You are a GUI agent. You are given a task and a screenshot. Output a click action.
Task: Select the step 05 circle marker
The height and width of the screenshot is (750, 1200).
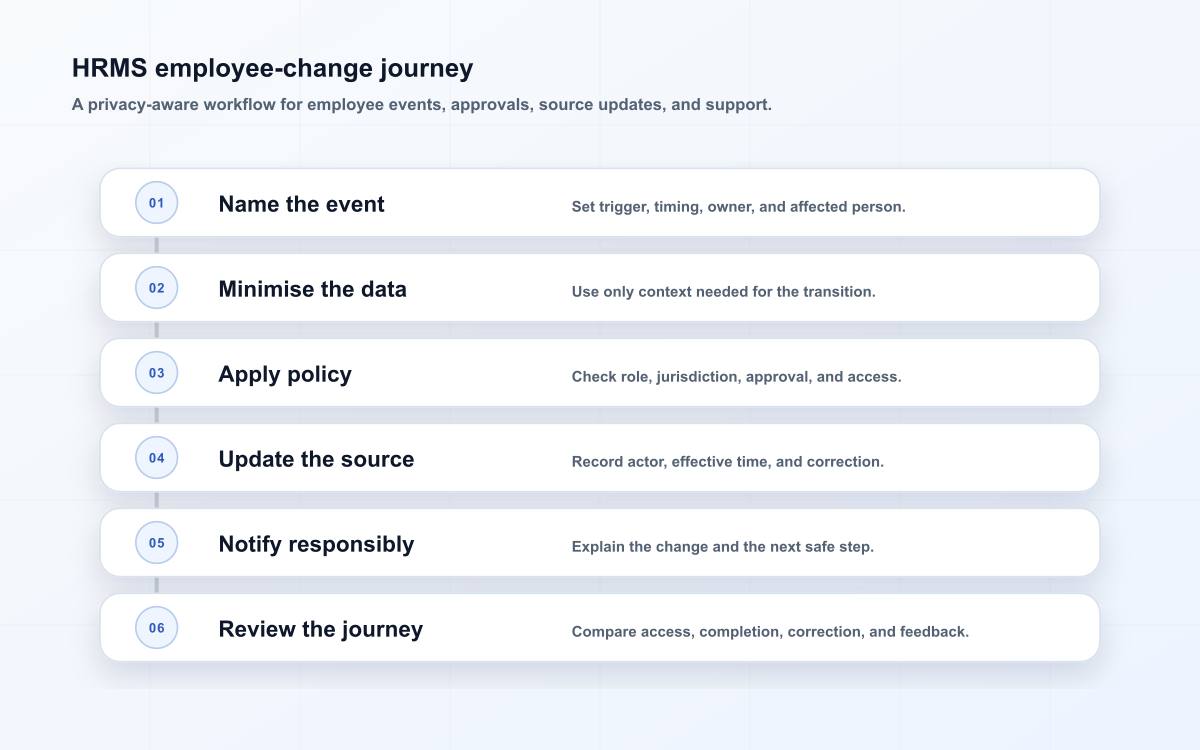156,543
